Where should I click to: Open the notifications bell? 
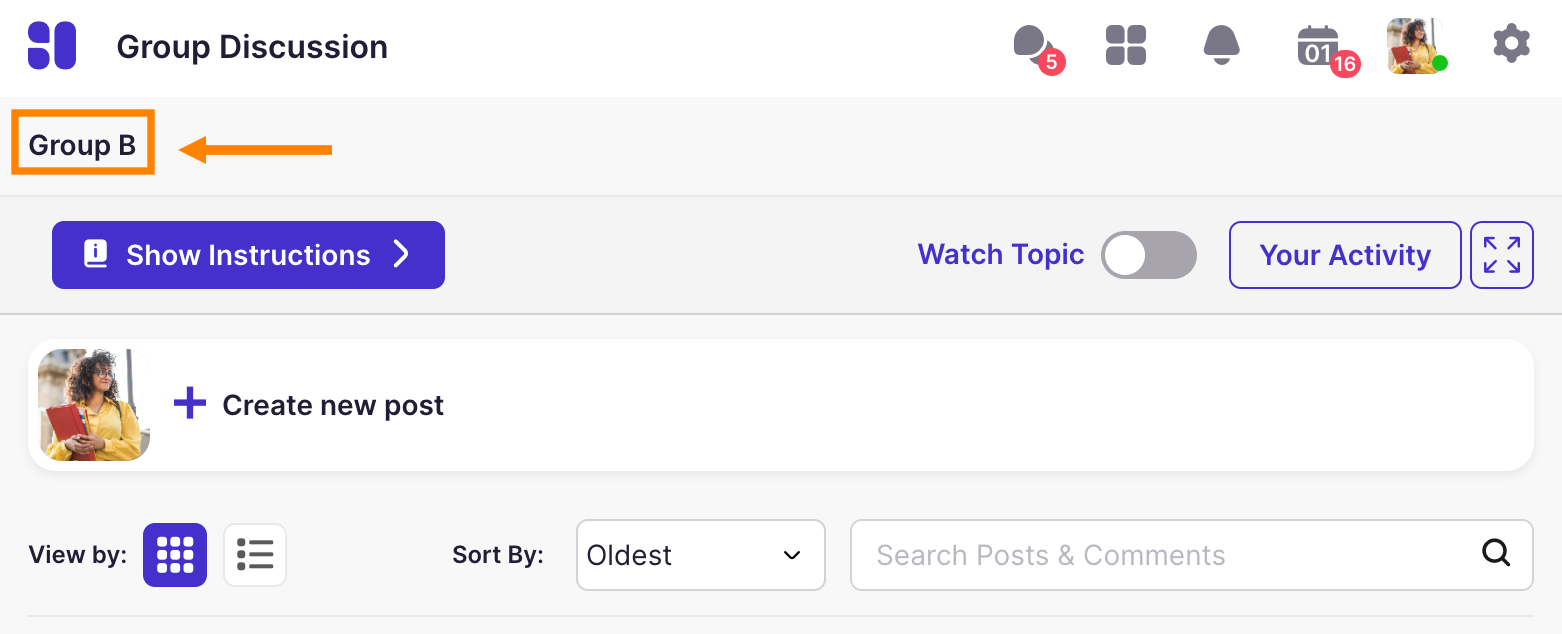click(x=1221, y=46)
